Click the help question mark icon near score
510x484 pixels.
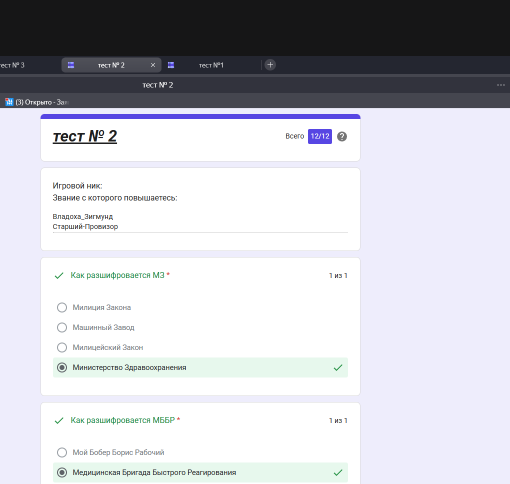point(342,136)
